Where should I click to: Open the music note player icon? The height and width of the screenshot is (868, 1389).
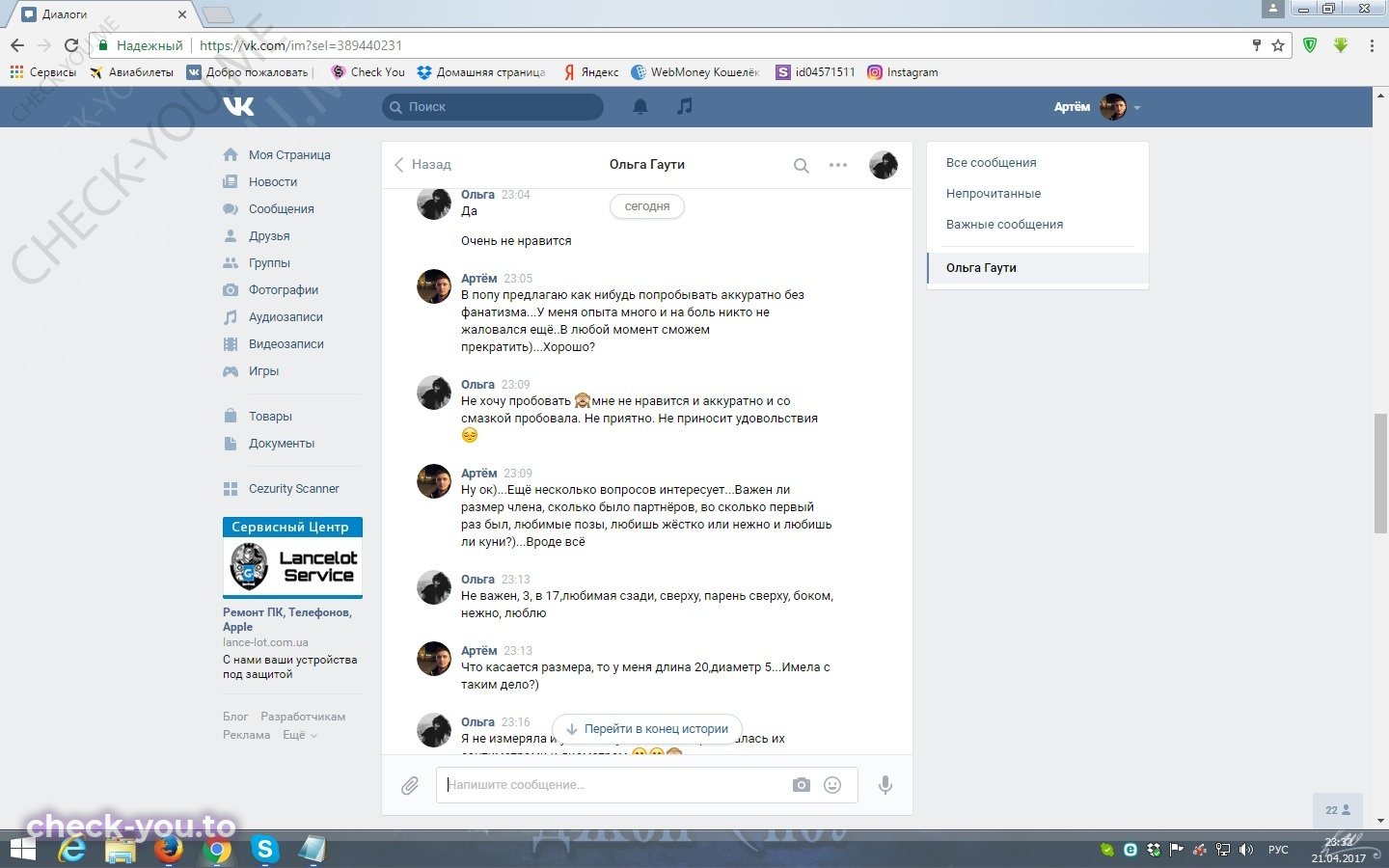[685, 106]
